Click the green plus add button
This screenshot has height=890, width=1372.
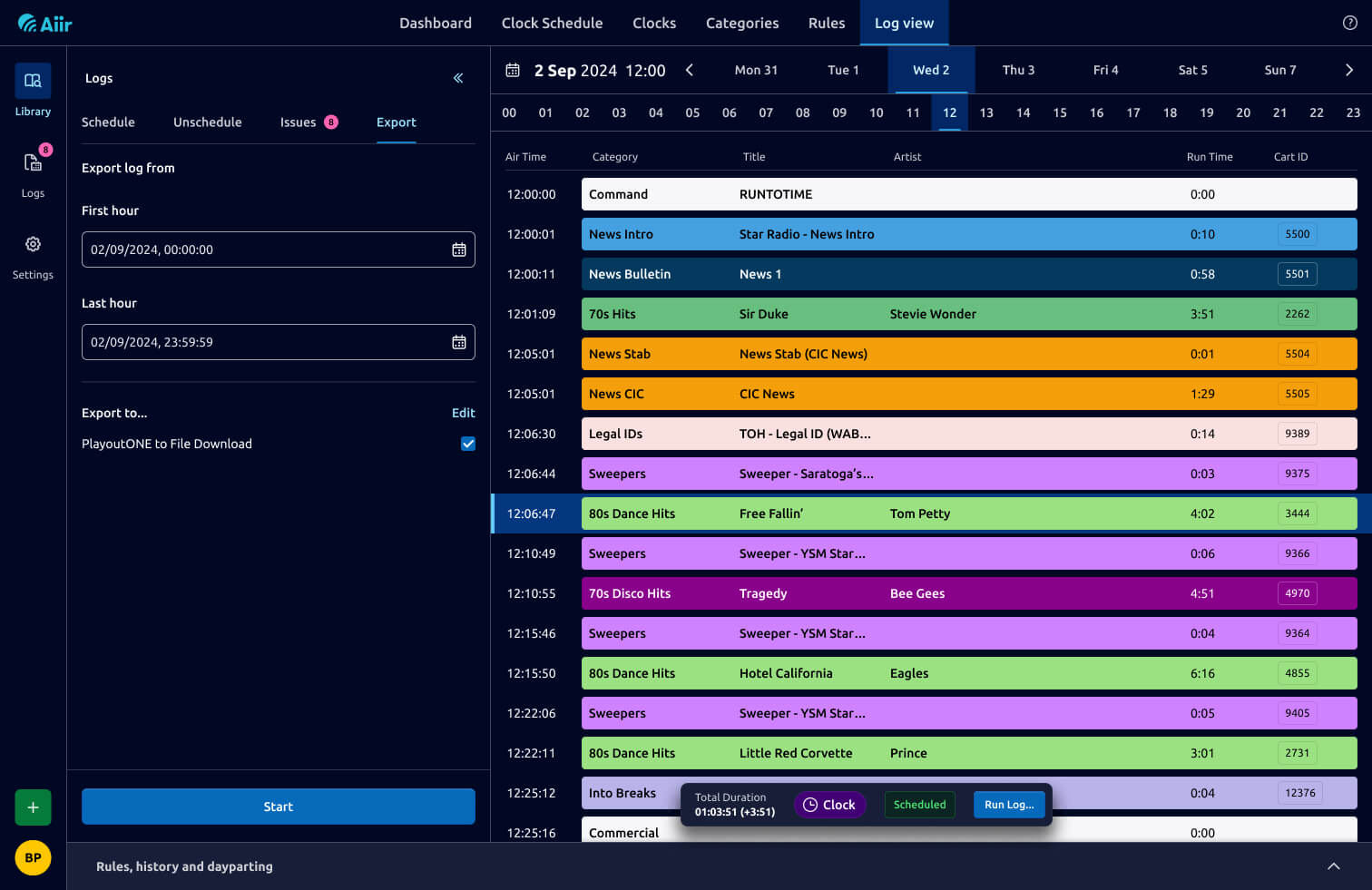(33, 807)
